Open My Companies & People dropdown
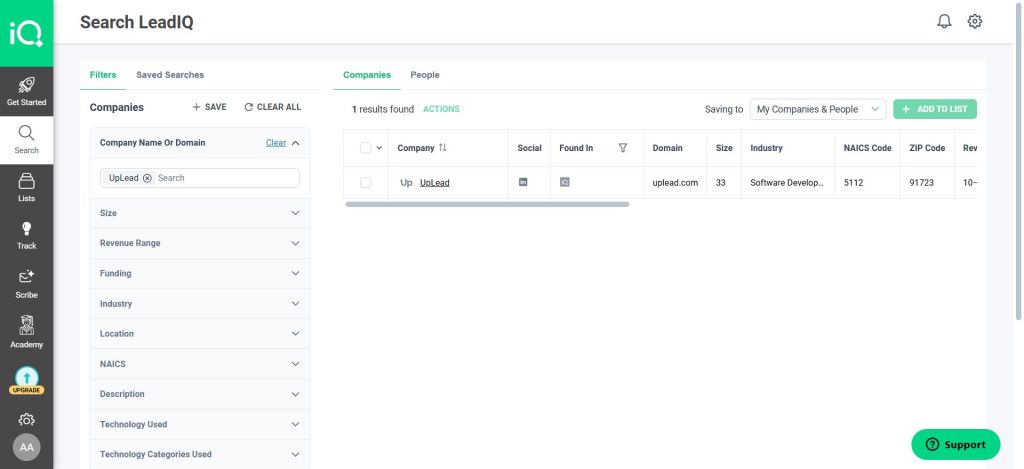The width and height of the screenshot is (1024, 469). (x=818, y=109)
